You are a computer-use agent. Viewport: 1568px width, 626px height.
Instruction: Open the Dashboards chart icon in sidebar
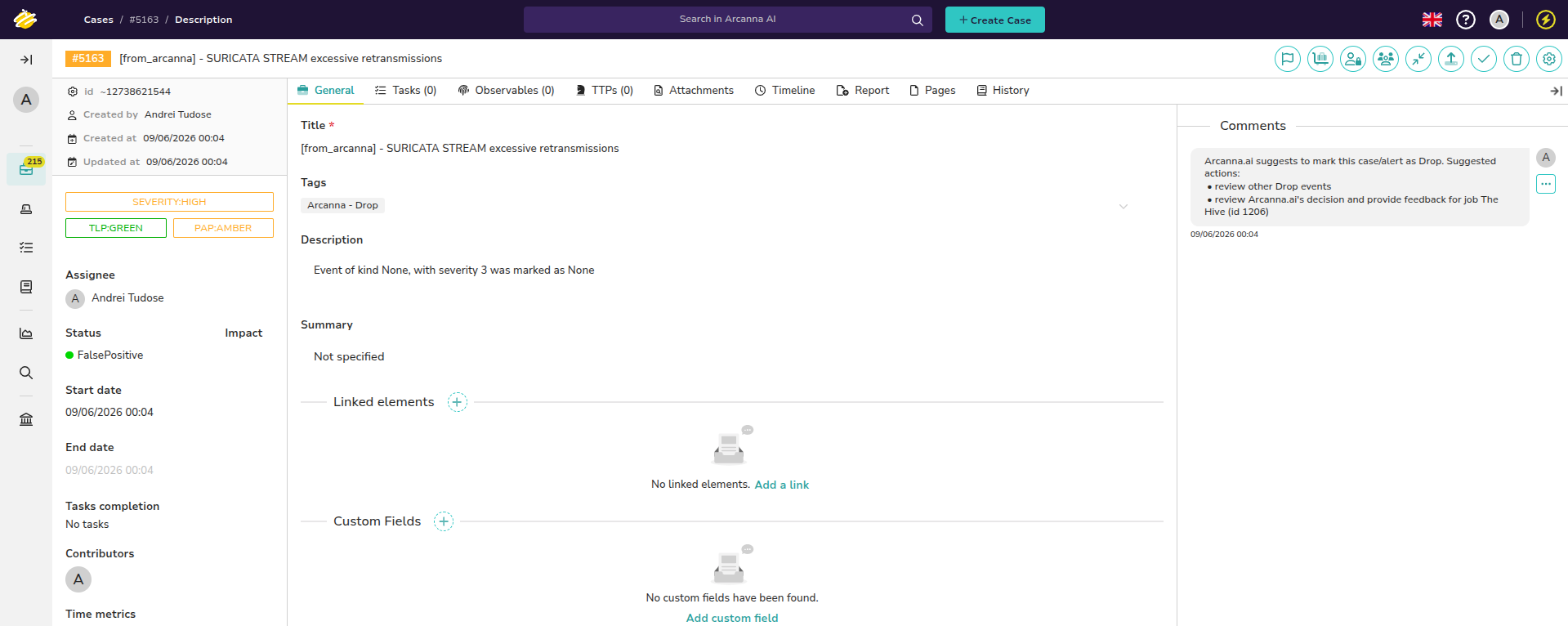[26, 333]
